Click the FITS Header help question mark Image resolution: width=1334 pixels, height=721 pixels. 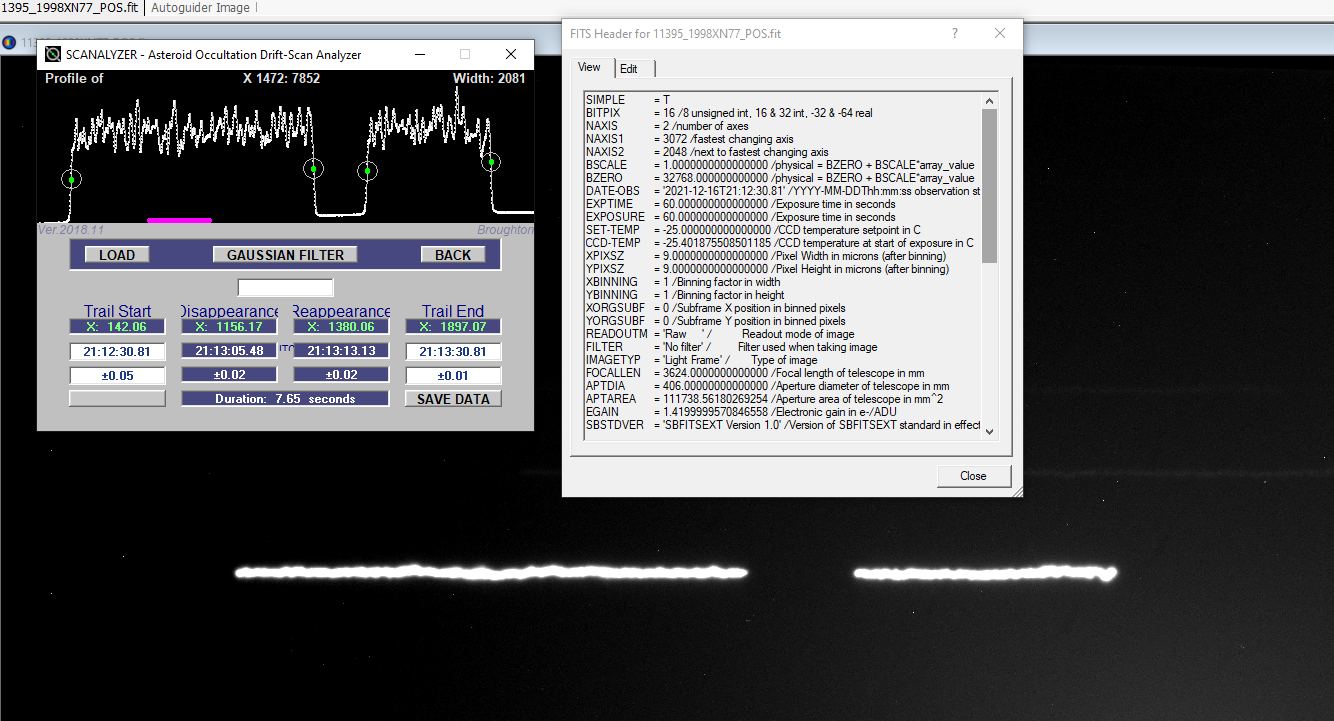coord(955,33)
